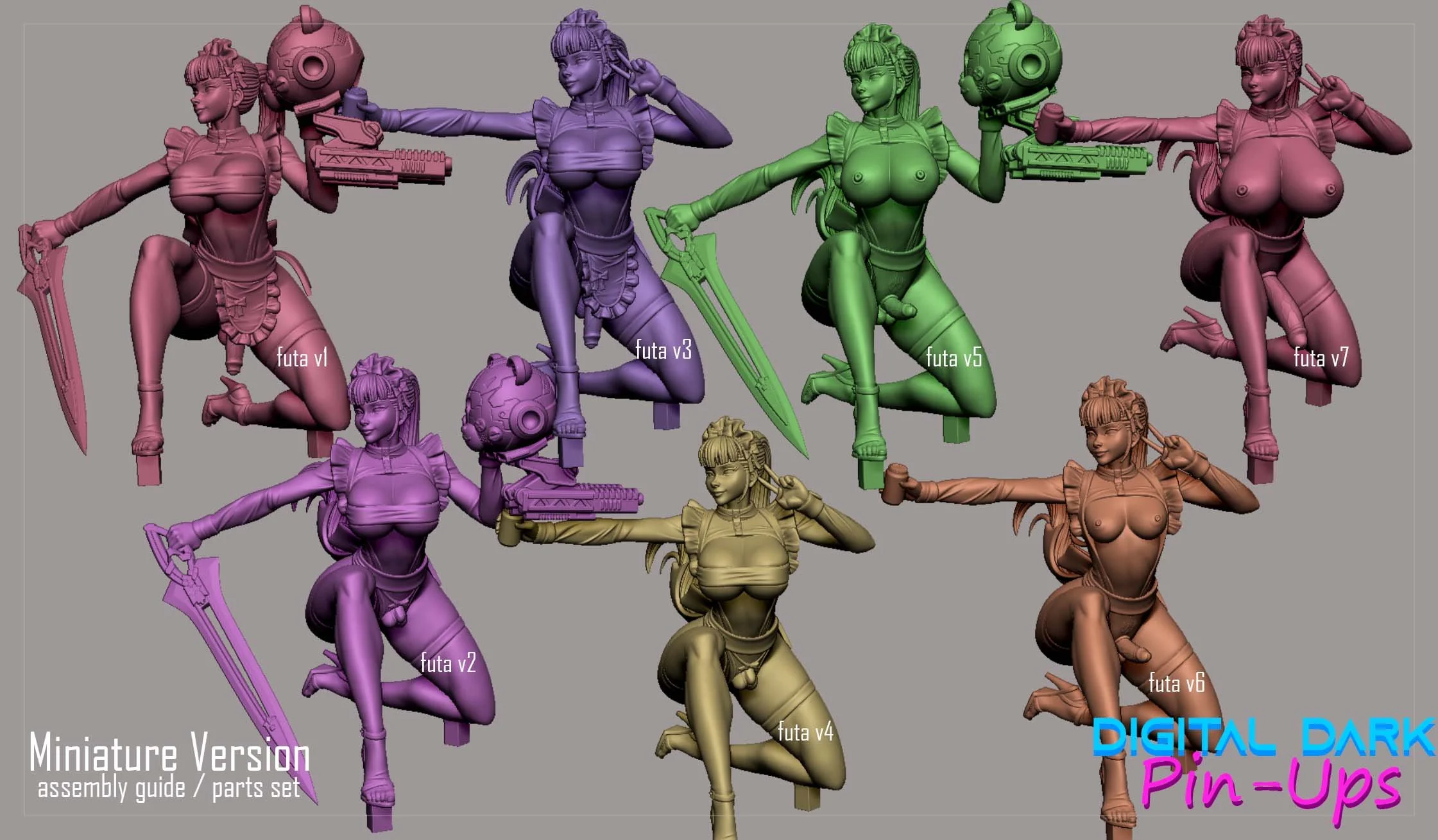Select the "futa v6" label
Screen dimensions: 1438x840
(x=1177, y=683)
